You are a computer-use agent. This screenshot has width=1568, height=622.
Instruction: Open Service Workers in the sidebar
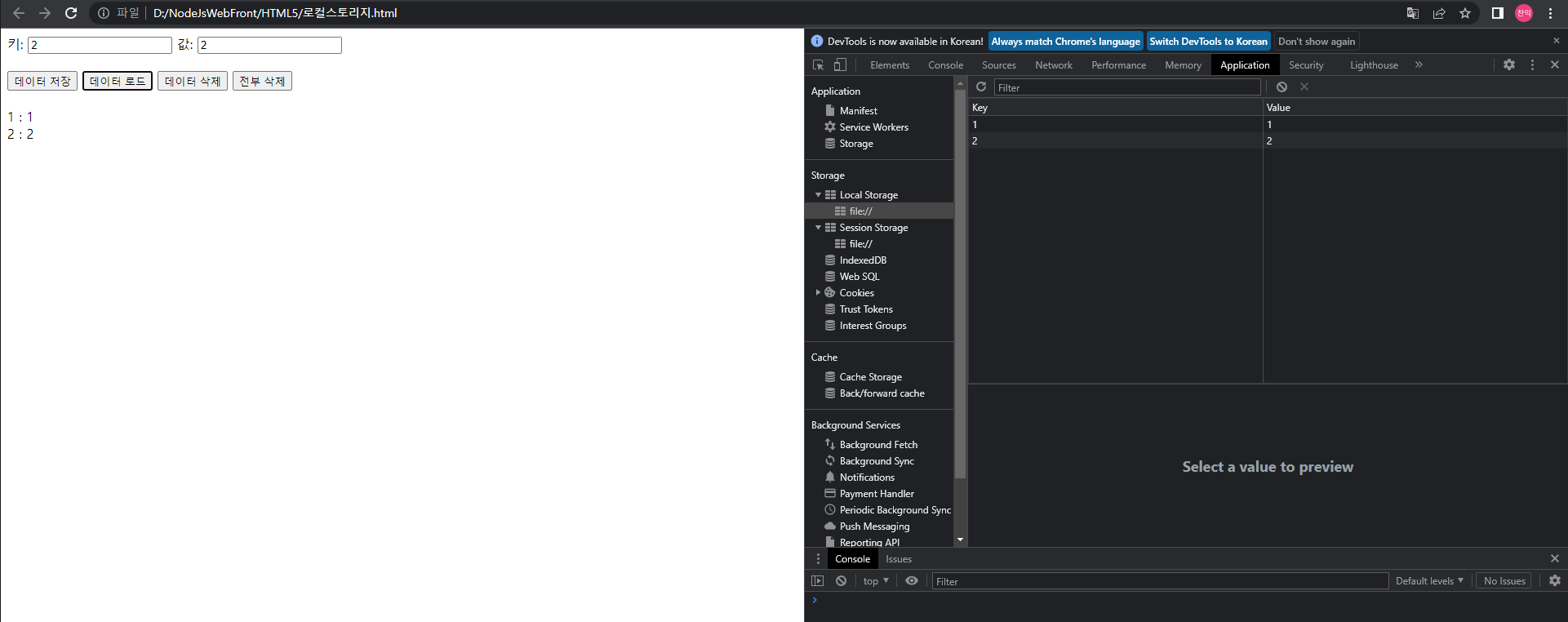coord(873,127)
